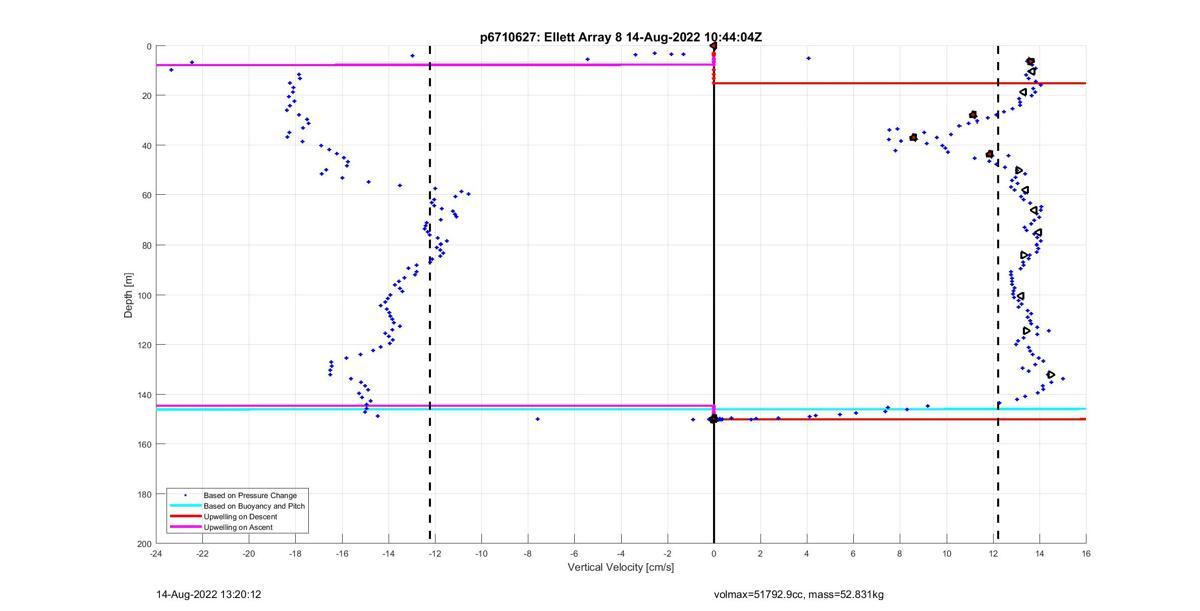Viewport: 1200px width, 611px height.
Task: Click x-axis tick label 0
Action: [x=714, y=553]
